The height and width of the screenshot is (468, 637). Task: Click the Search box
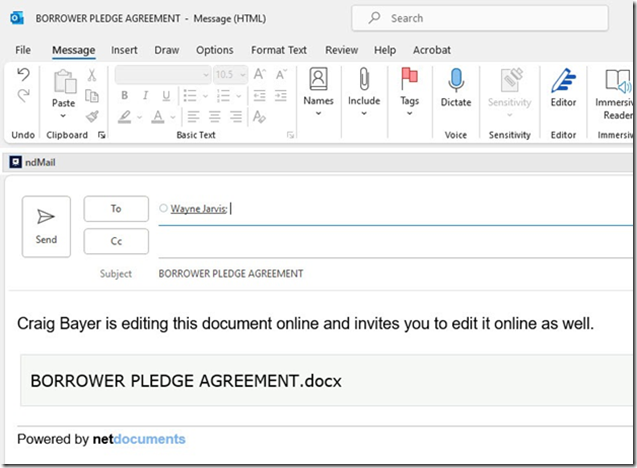click(480, 18)
